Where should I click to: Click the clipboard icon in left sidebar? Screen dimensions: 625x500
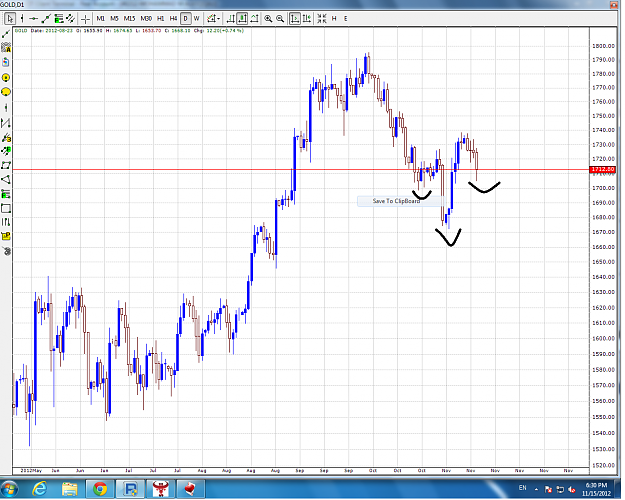pos(6,62)
